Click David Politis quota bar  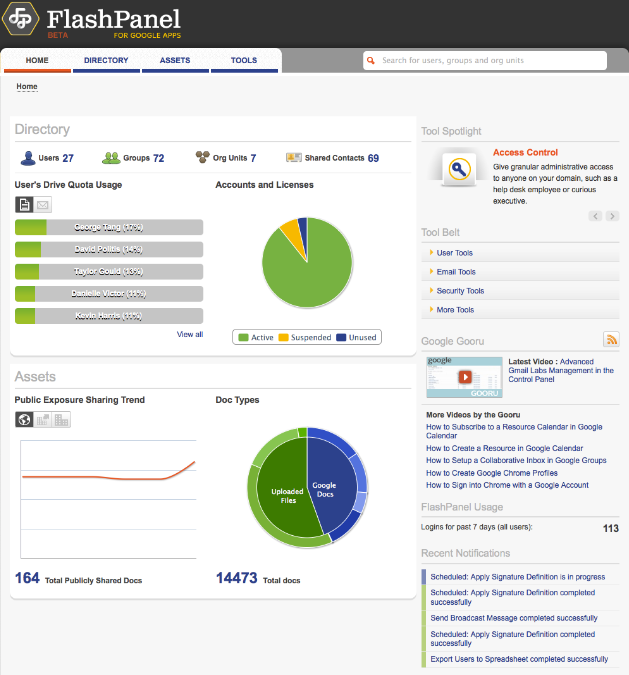pyautogui.click(x=109, y=249)
